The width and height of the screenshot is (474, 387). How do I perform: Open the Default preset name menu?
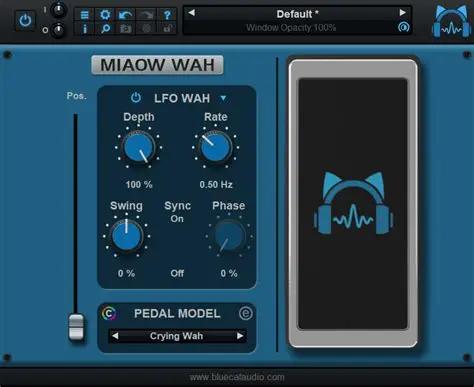[x=297, y=14]
